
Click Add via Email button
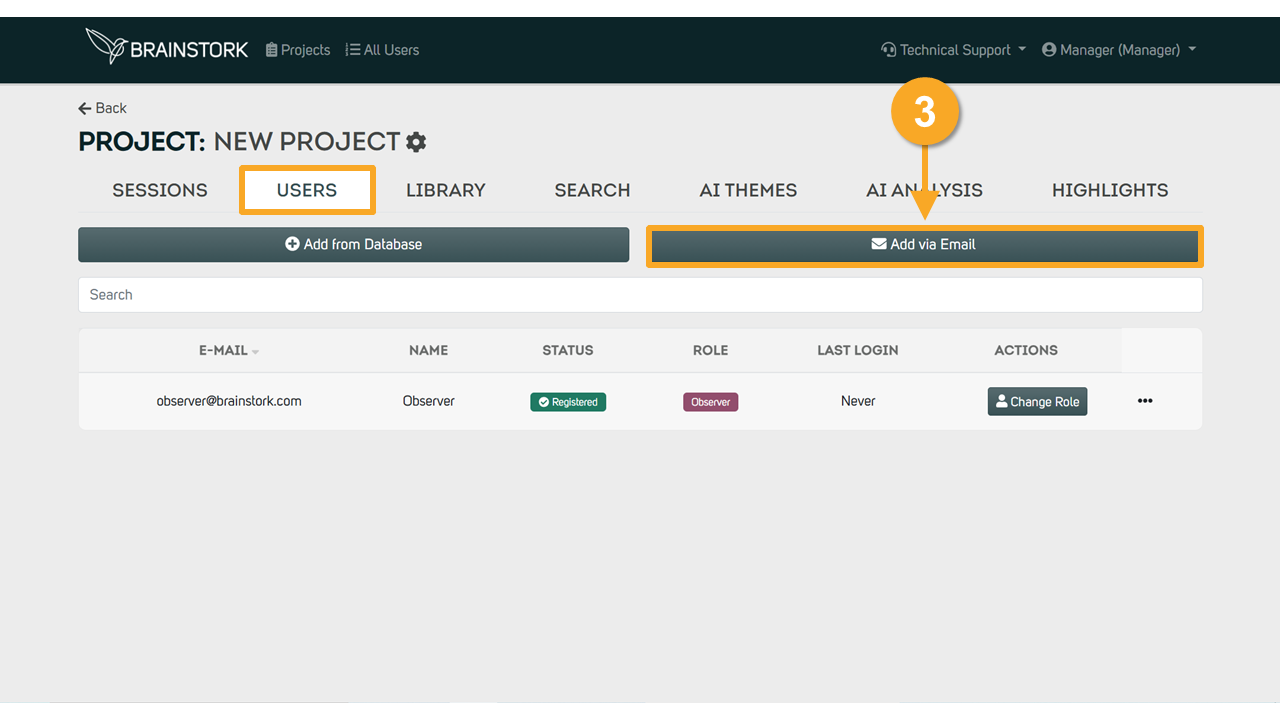click(924, 244)
